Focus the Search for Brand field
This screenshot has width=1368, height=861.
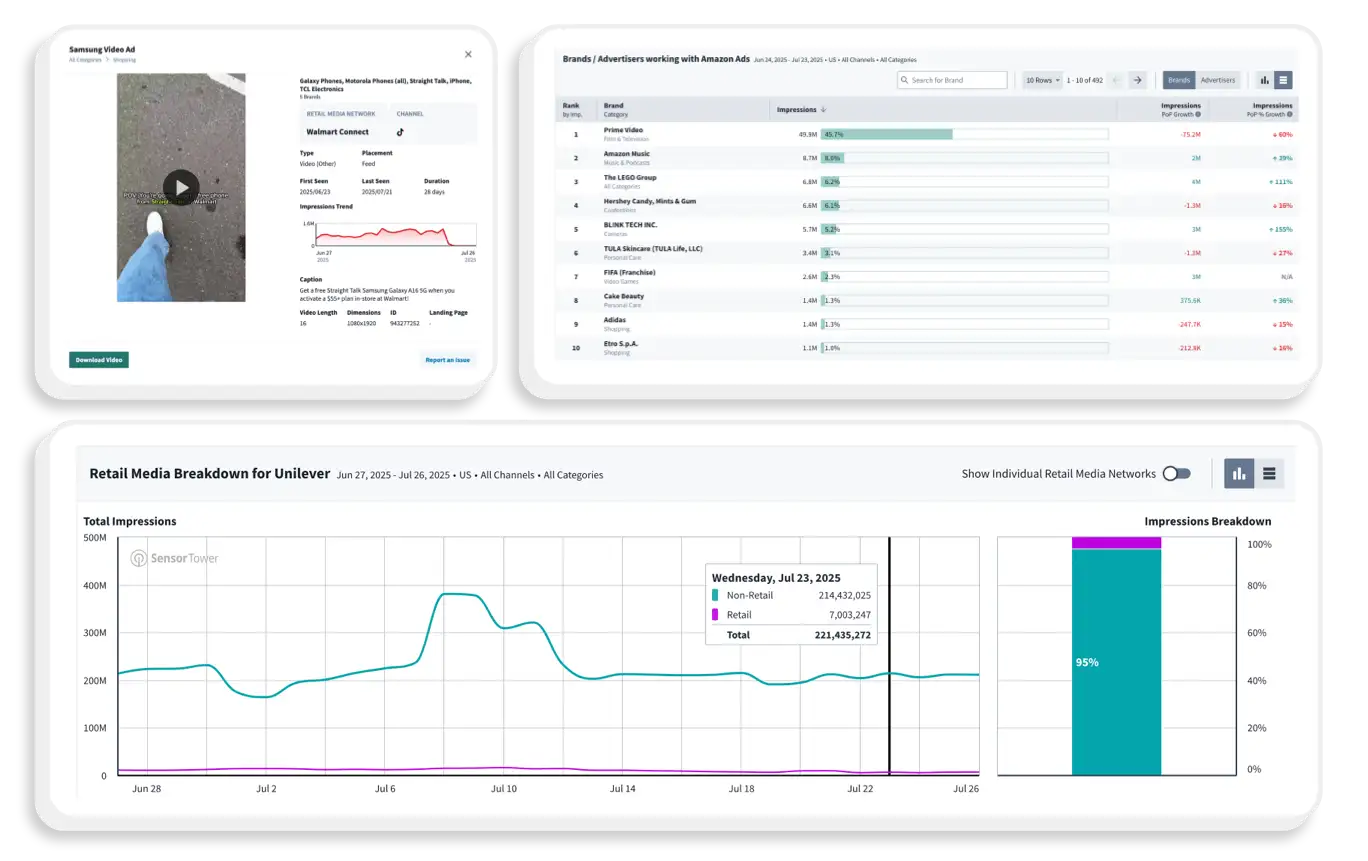point(952,80)
